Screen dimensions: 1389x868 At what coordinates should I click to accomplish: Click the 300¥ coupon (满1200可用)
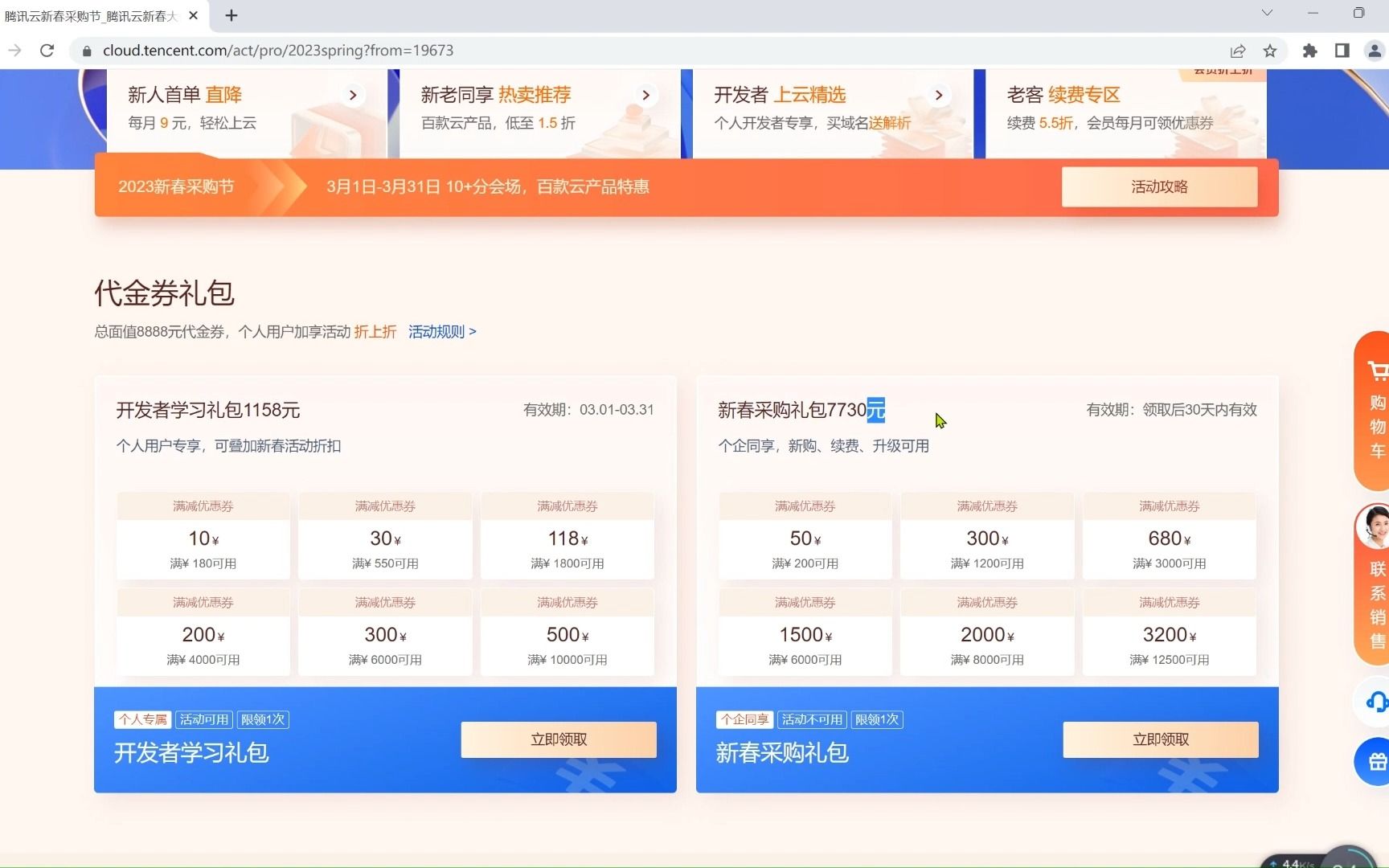point(987,536)
